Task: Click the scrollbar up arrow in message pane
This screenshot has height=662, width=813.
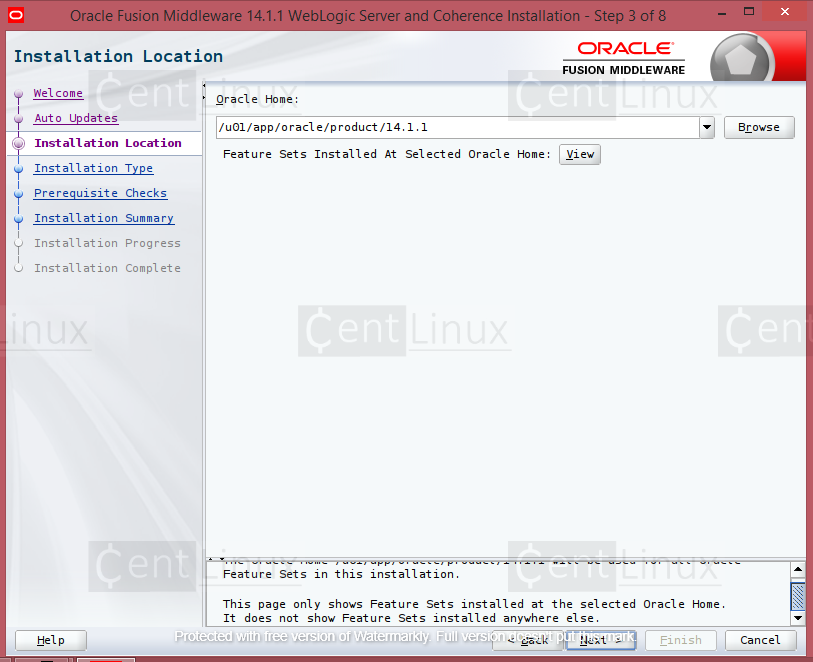Action: [x=797, y=567]
